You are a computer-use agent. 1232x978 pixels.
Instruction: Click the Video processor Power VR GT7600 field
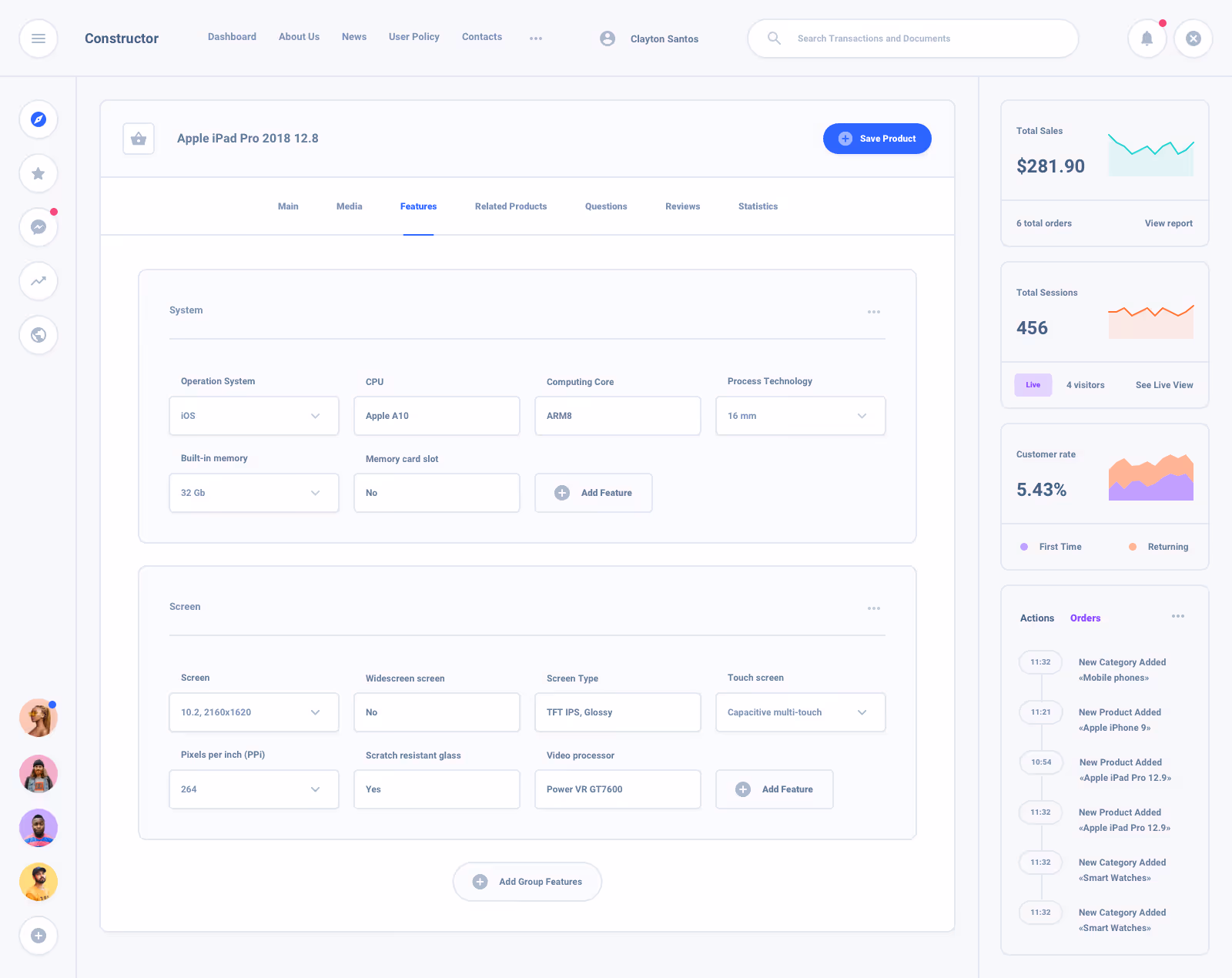point(618,789)
